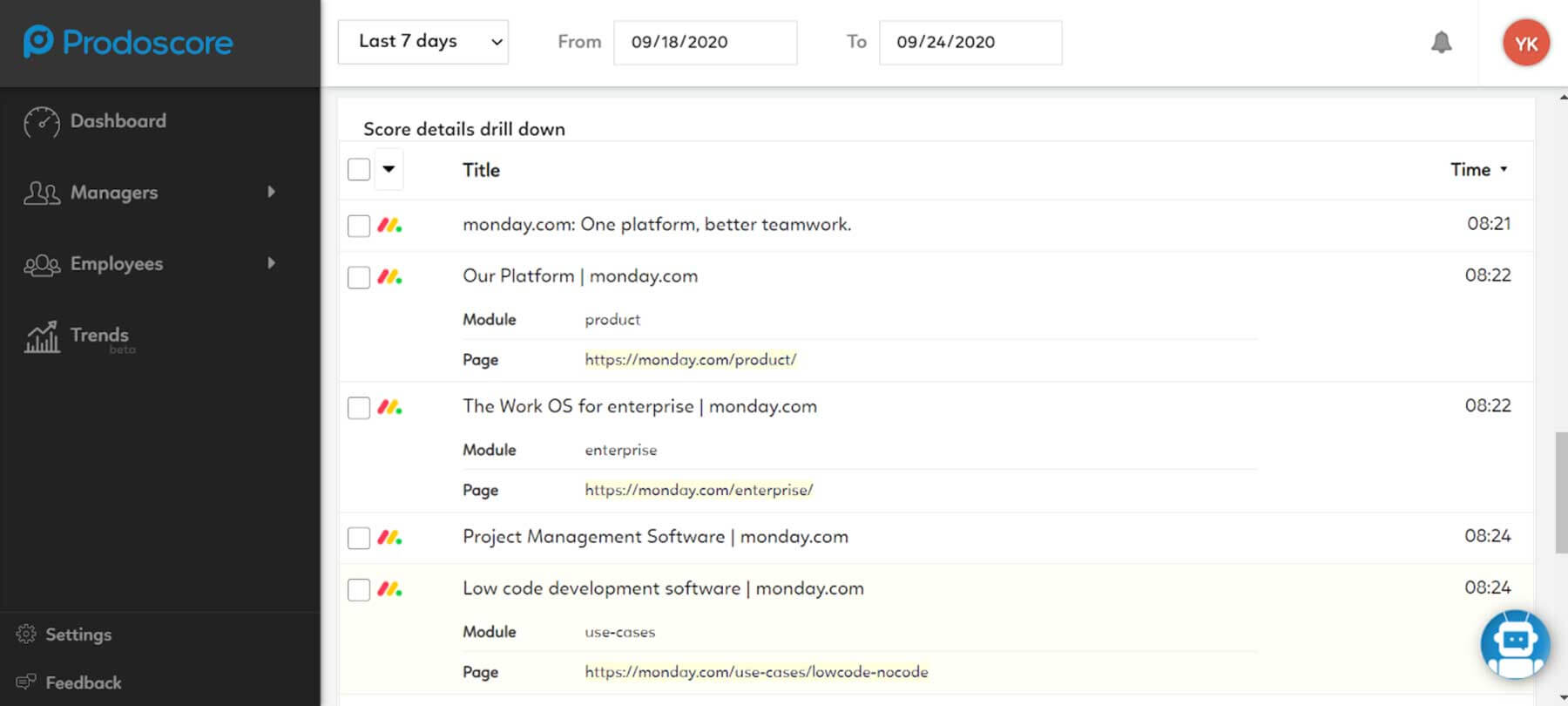Click 'monday.com: One platform, better teamwork.' title
This screenshot has height=706, width=1568.
click(657, 224)
